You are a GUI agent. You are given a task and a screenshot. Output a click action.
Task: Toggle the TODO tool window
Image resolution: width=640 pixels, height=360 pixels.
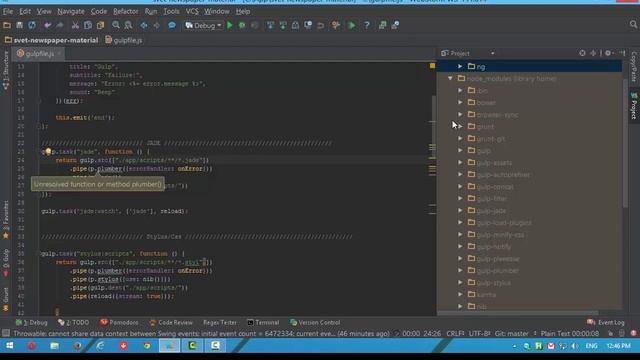(73, 322)
